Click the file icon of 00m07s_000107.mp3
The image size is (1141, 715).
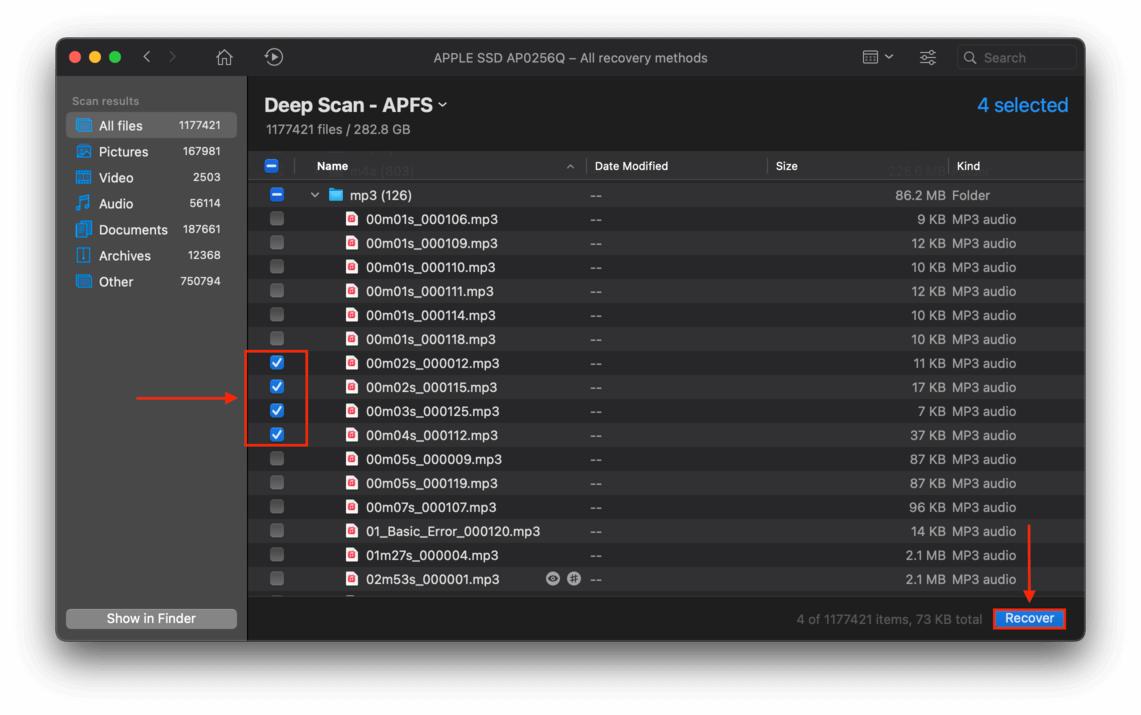pos(351,507)
